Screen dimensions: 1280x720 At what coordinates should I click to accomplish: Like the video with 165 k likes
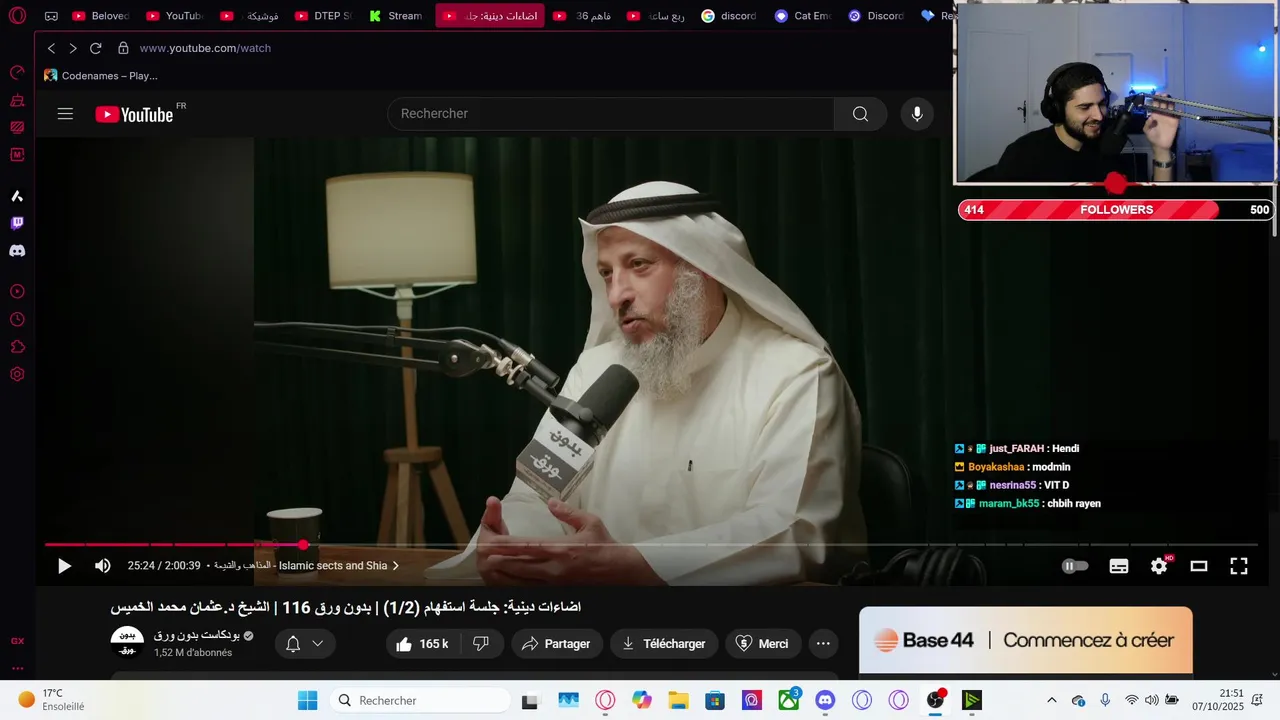click(x=423, y=644)
